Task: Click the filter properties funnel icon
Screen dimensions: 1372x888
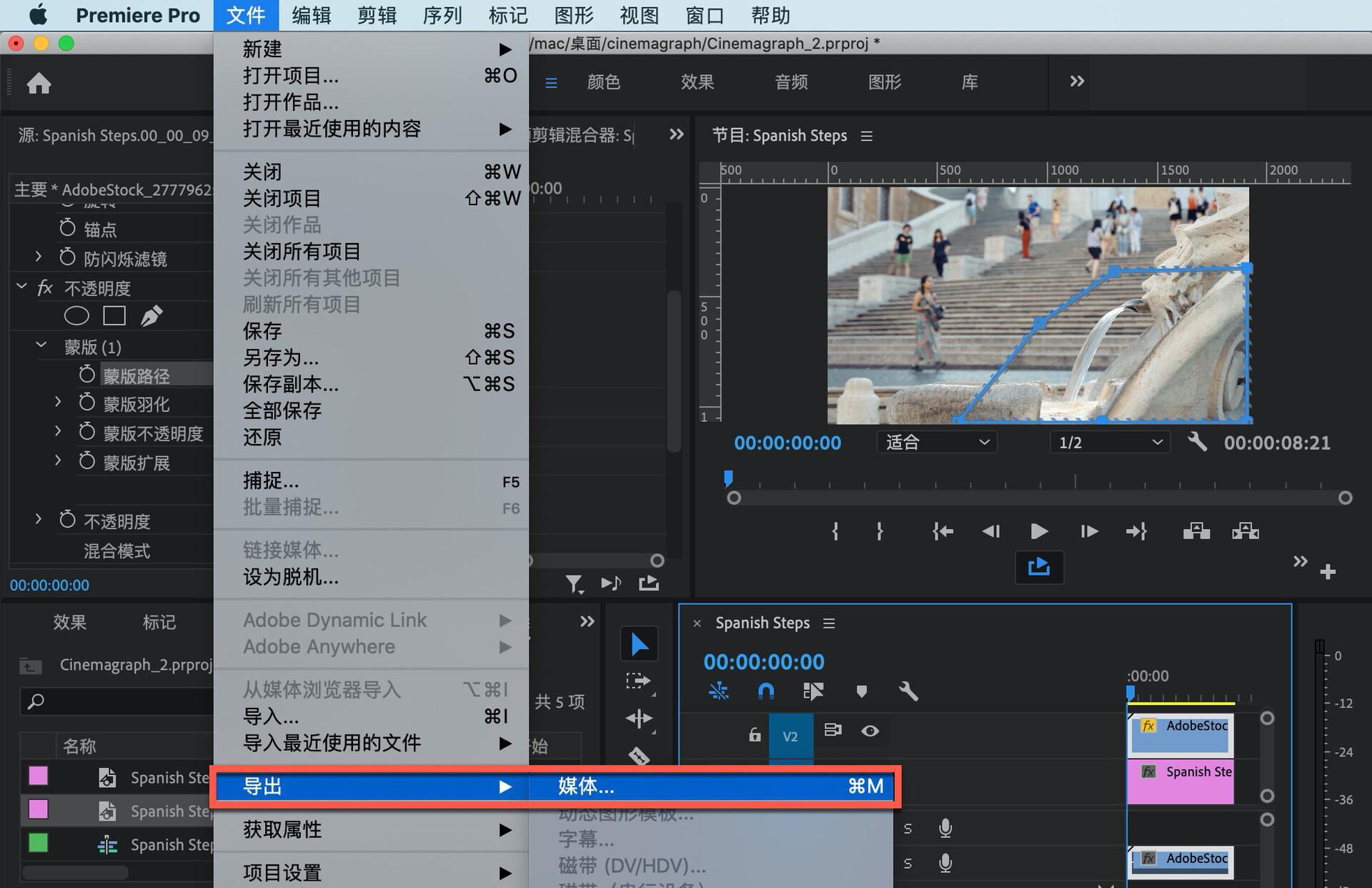Action: 575,585
